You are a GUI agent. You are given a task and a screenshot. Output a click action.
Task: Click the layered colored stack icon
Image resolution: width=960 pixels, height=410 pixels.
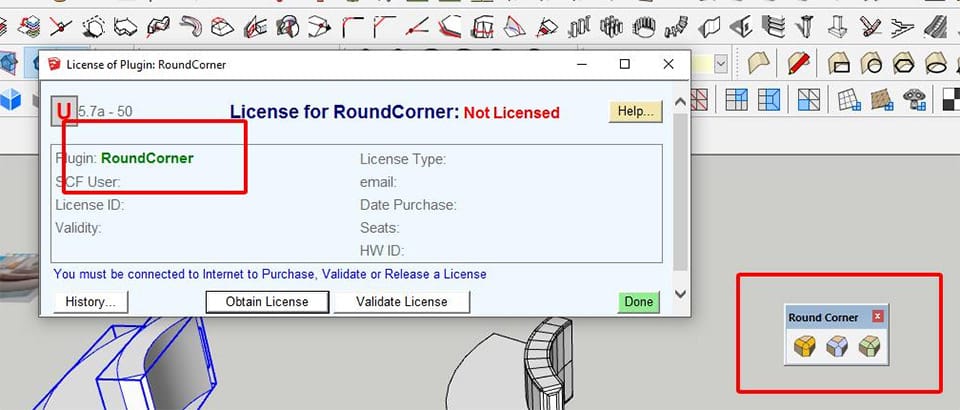point(29,27)
